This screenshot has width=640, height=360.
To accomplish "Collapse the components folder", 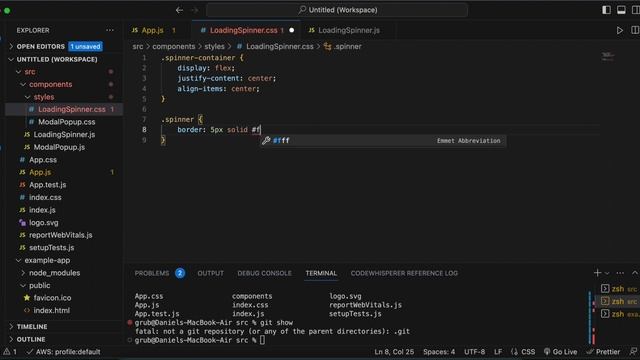I will click(51, 84).
